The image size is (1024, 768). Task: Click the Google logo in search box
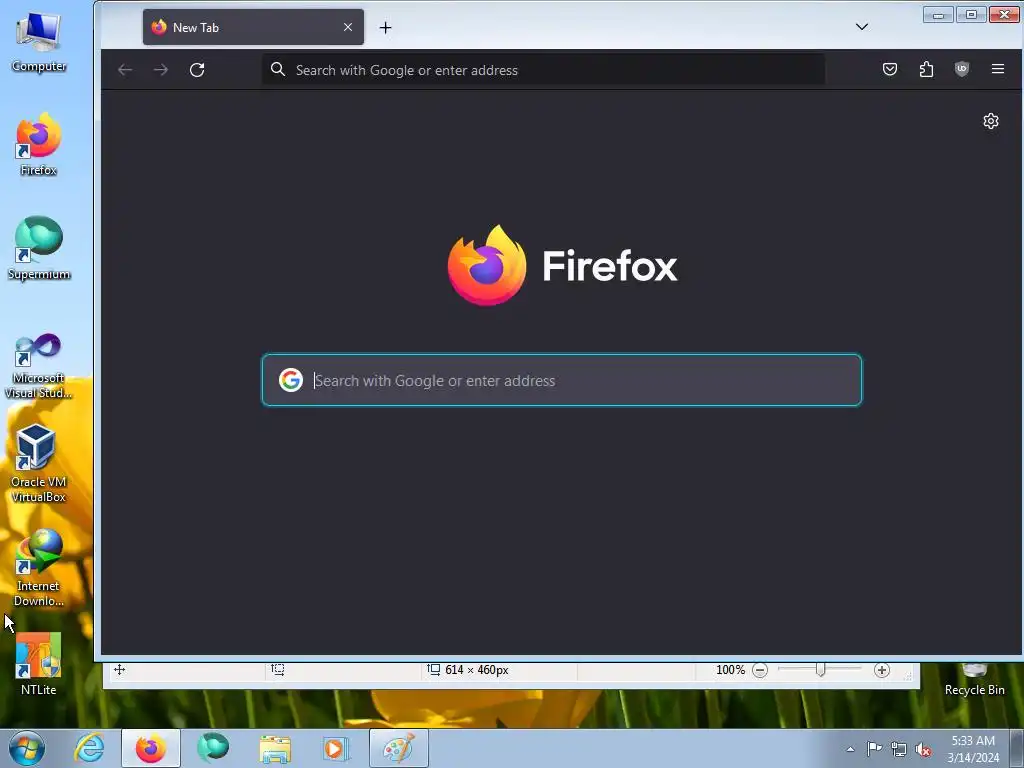click(x=291, y=380)
